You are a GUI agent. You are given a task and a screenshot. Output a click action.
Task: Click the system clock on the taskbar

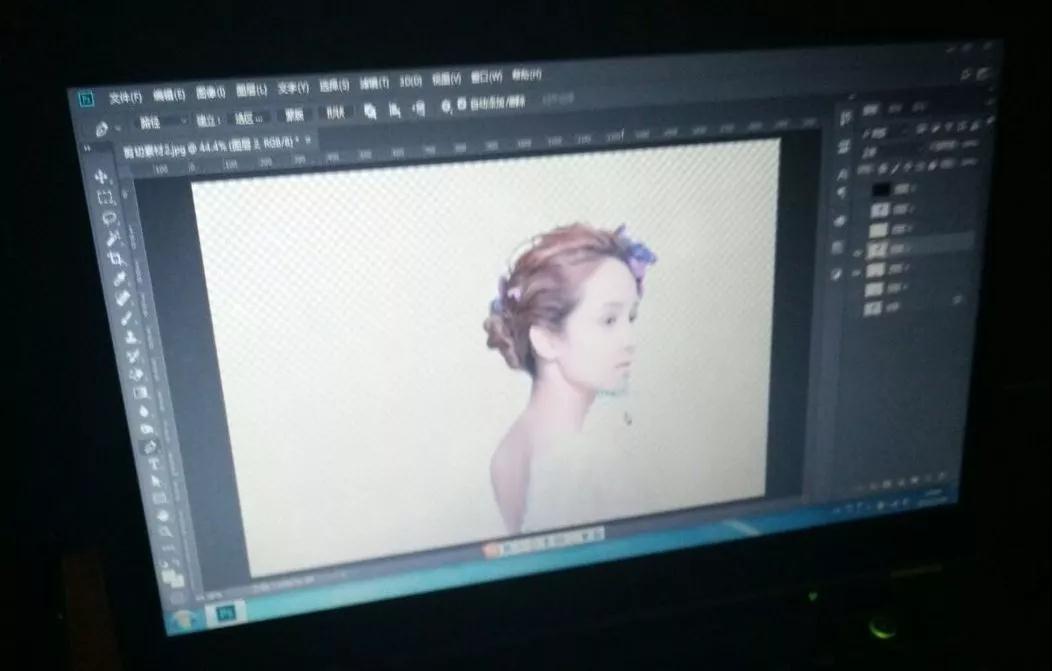935,497
